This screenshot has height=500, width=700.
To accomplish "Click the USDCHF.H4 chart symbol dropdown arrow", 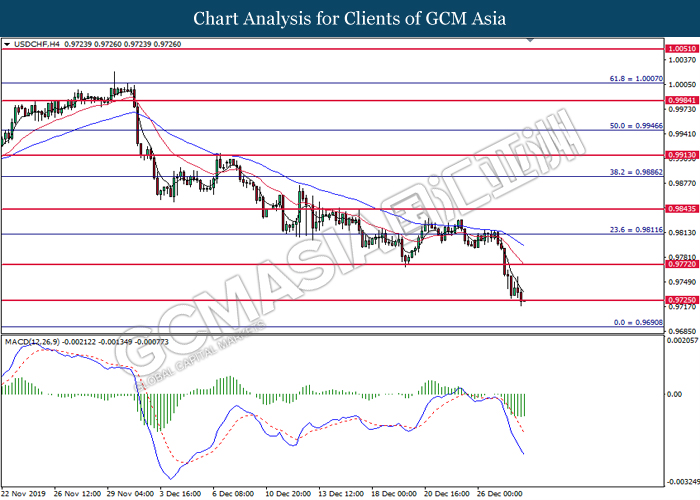I will 7,45.
